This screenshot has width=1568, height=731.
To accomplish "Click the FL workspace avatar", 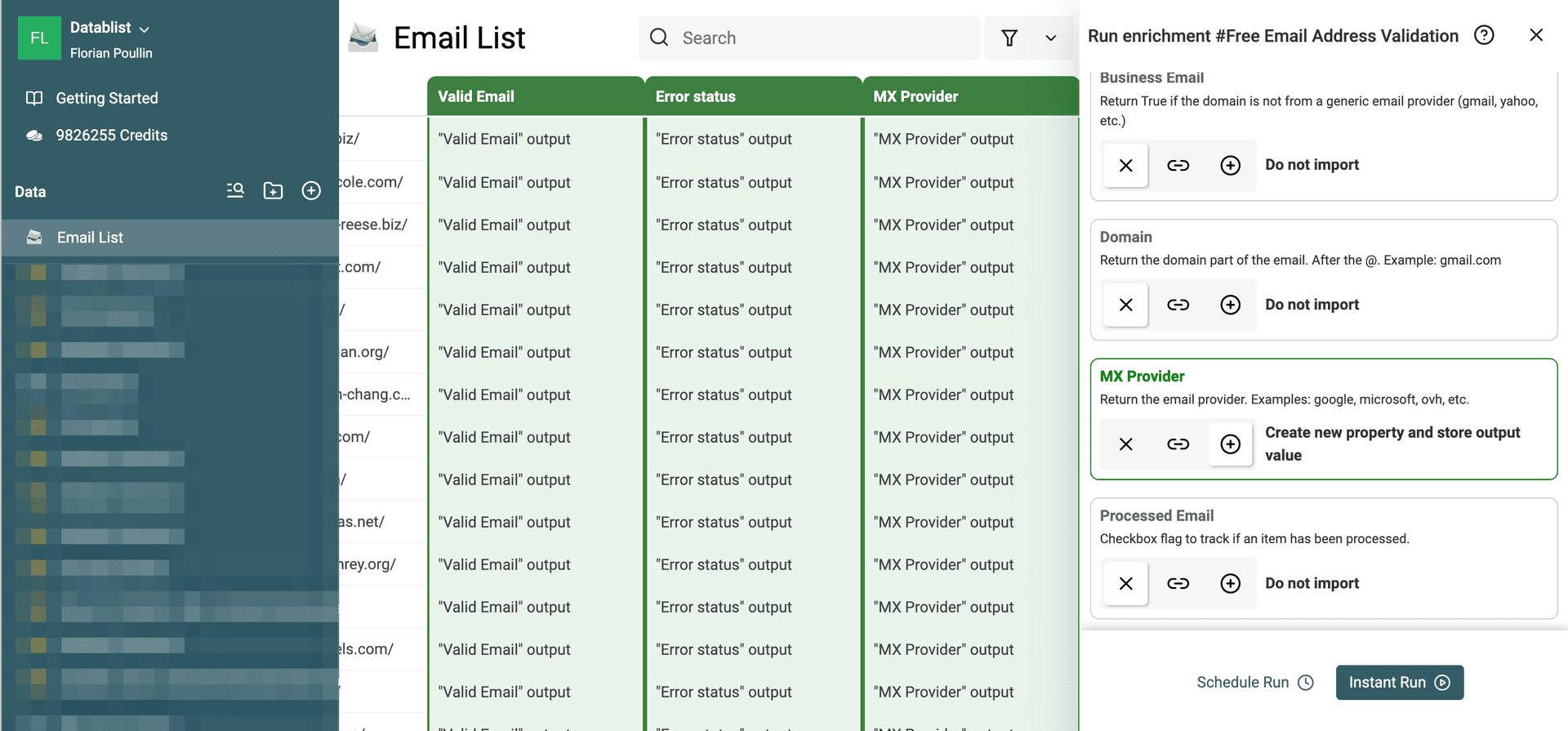I will [x=39, y=38].
